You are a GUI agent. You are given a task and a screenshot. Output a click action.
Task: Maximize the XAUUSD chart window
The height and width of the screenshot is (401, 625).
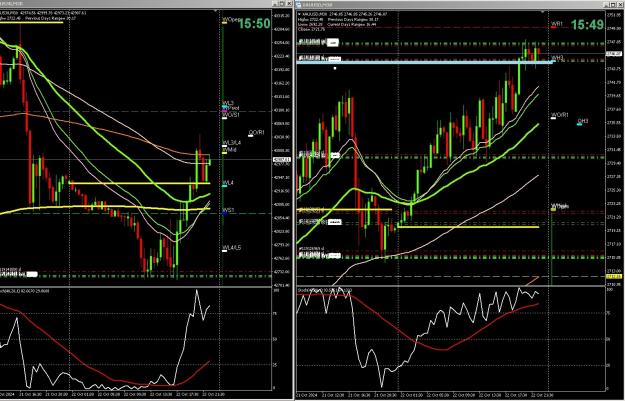click(x=614, y=4)
